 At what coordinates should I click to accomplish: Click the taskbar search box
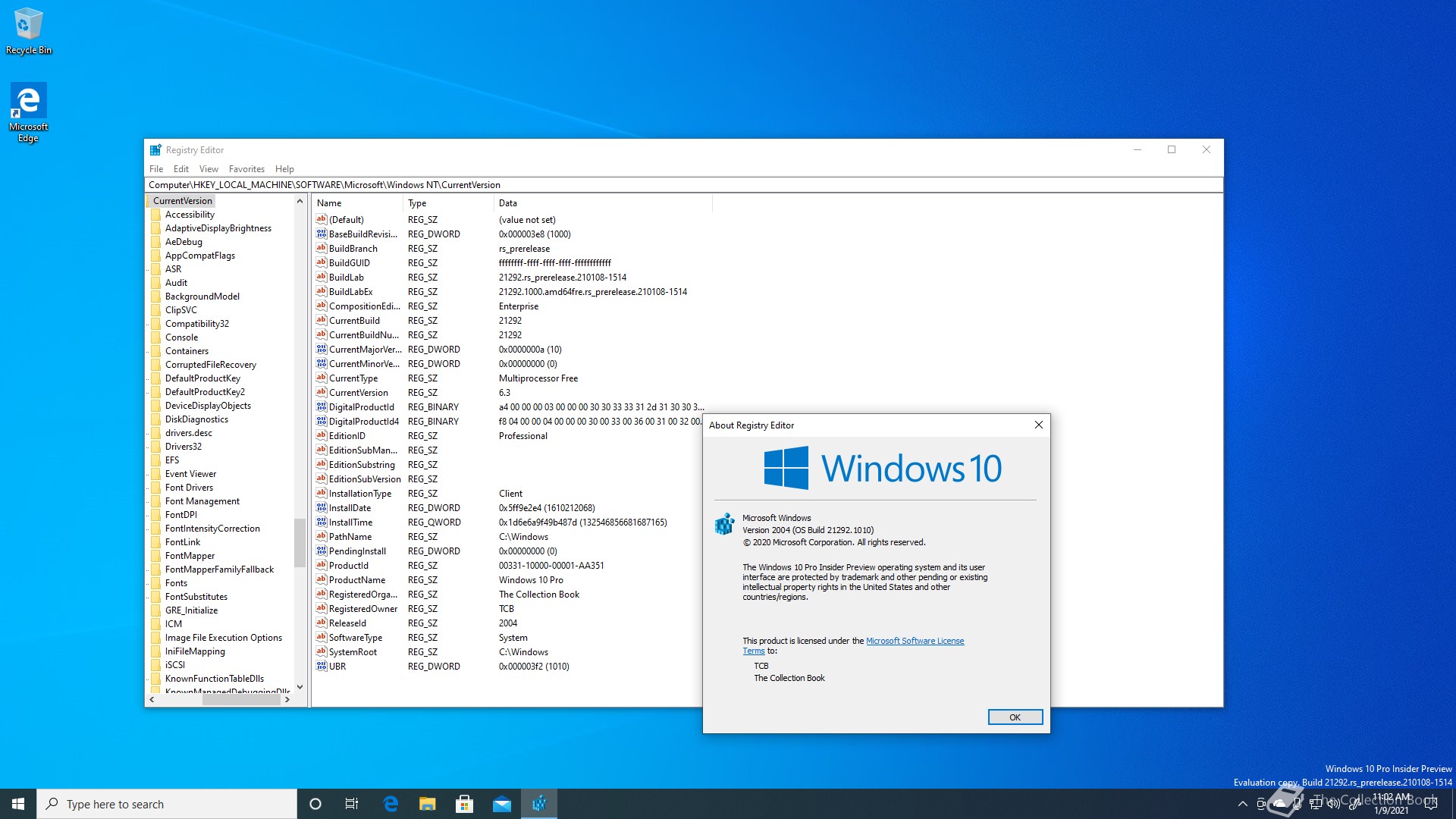tap(167, 804)
